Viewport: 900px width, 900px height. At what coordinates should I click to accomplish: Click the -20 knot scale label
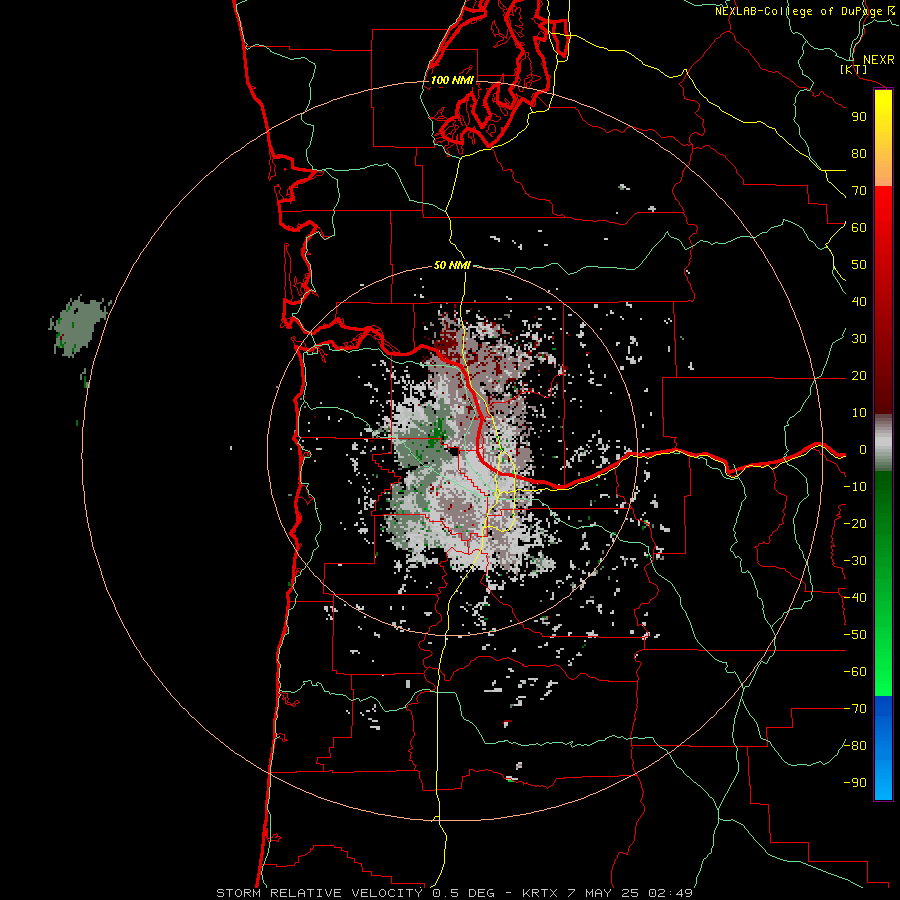tap(855, 523)
